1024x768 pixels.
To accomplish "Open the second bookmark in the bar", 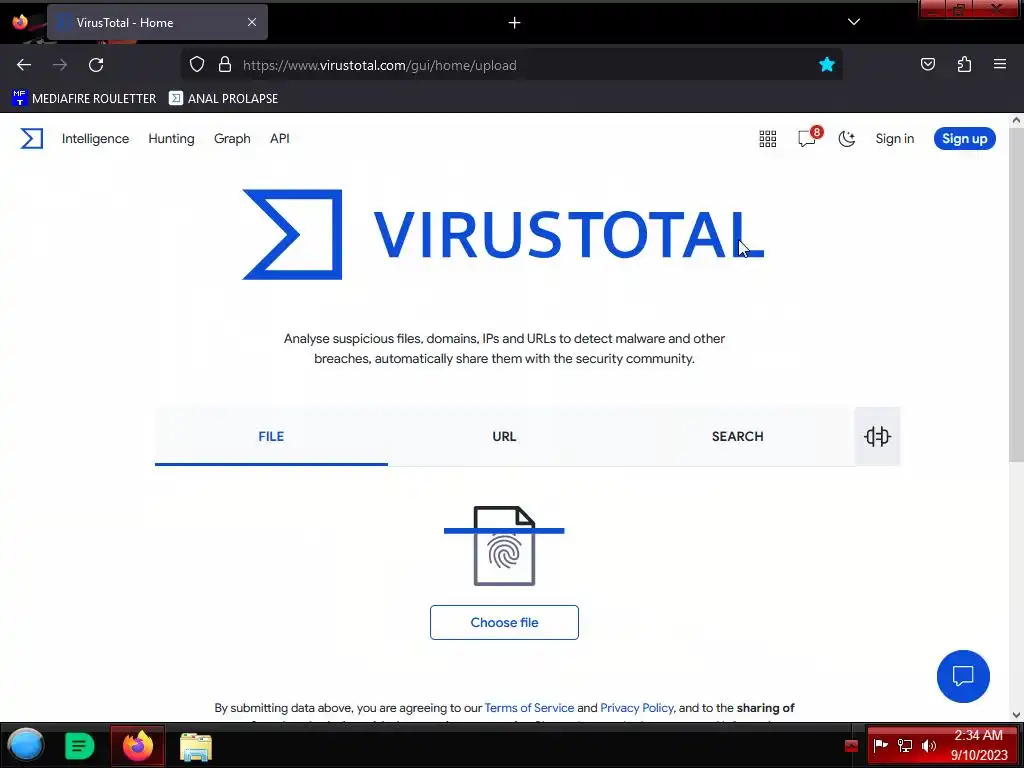I will pos(223,99).
